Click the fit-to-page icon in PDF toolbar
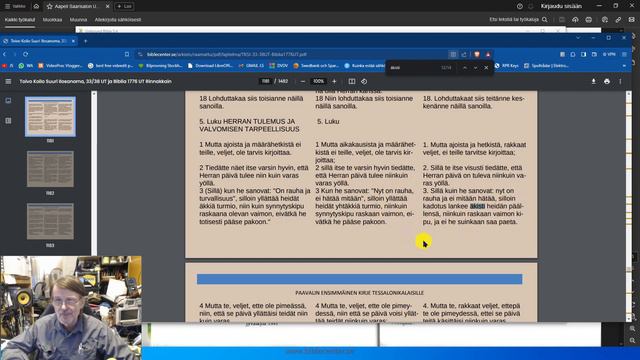This screenshot has height=360, width=640. coord(351,81)
